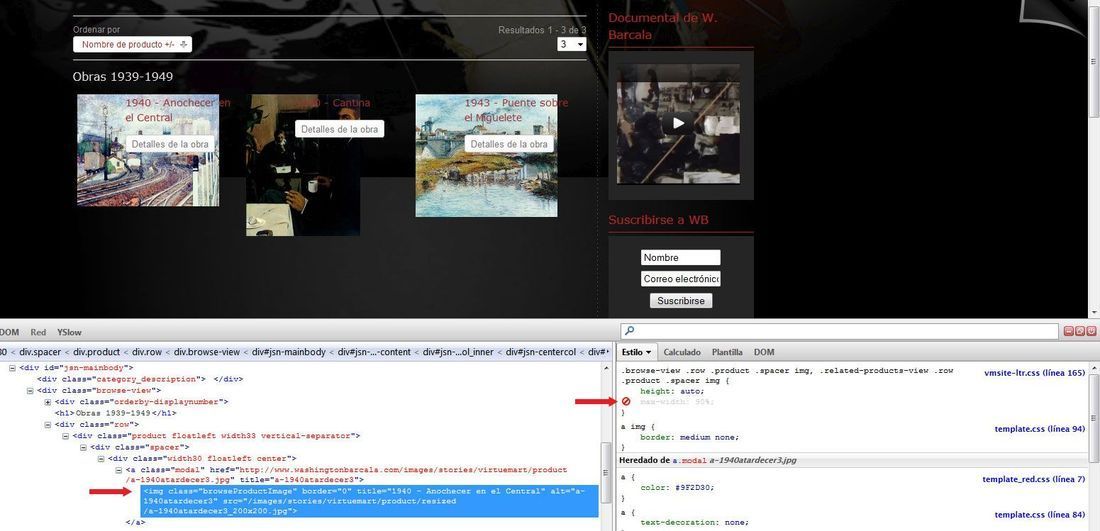Image resolution: width=1100 pixels, height=531 pixels.
Task: Select div#jsn-mainbody in the breadcrumb path
Action: (x=288, y=352)
